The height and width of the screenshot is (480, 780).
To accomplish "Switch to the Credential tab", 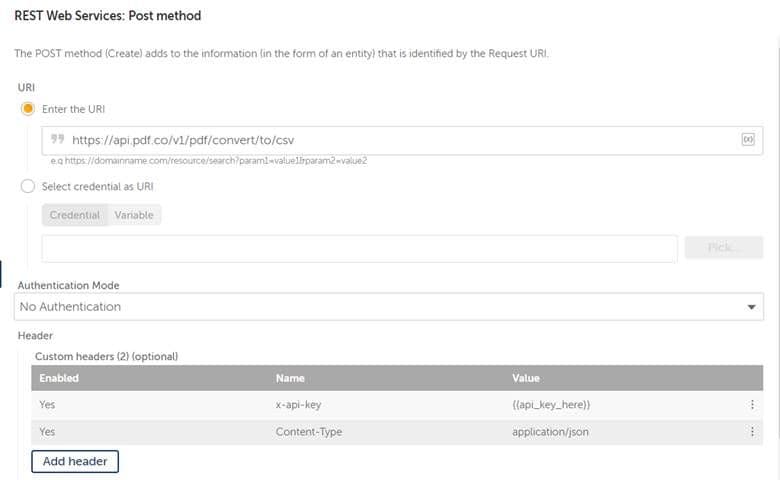I will point(75,215).
